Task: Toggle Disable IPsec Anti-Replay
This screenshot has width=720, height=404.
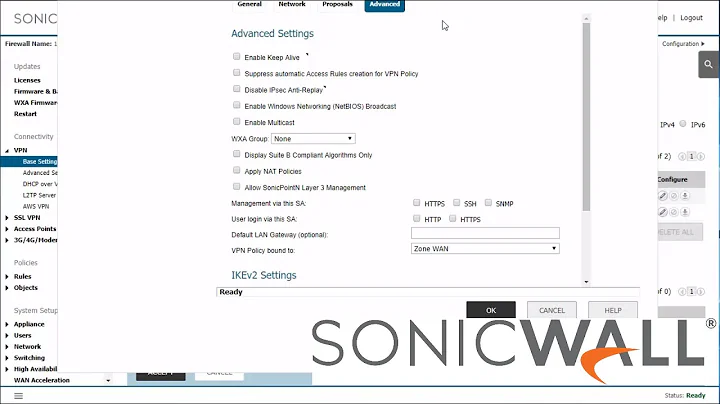Action: point(236,89)
